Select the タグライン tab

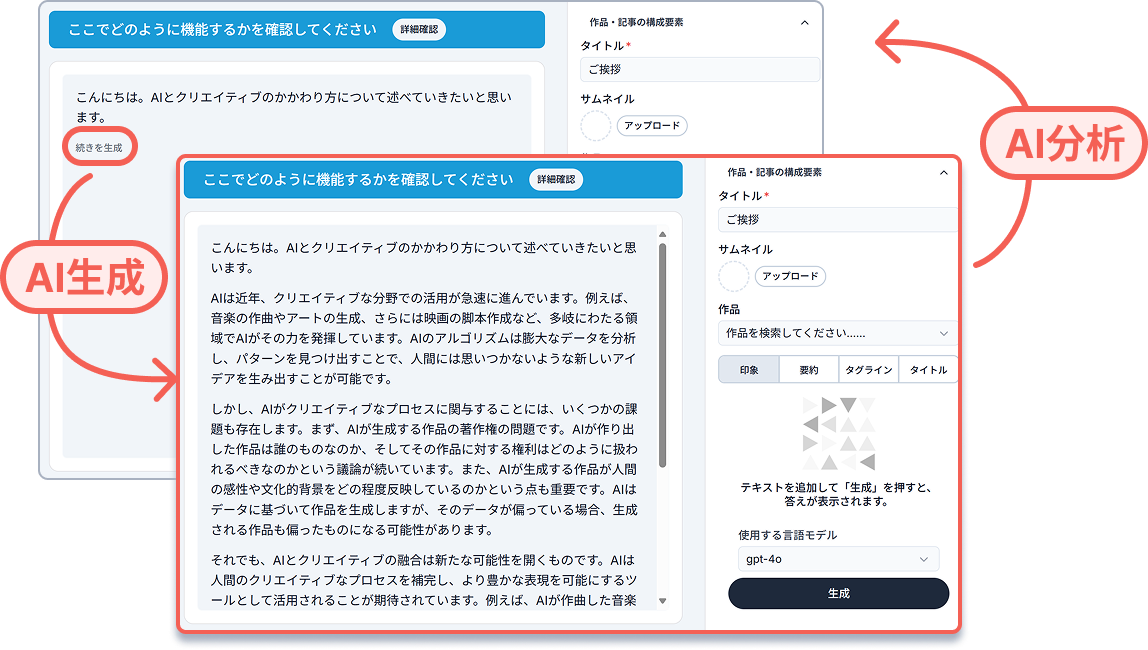point(868,370)
